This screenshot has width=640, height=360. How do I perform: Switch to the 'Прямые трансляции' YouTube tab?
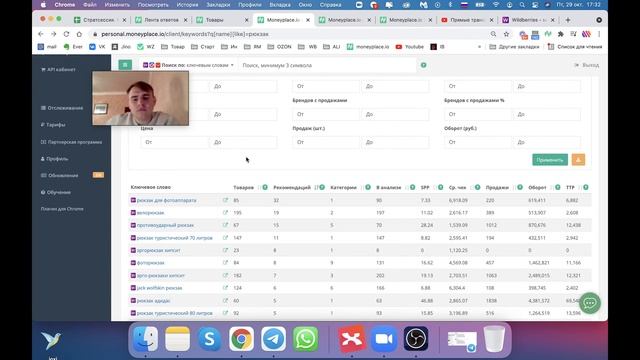(467, 20)
